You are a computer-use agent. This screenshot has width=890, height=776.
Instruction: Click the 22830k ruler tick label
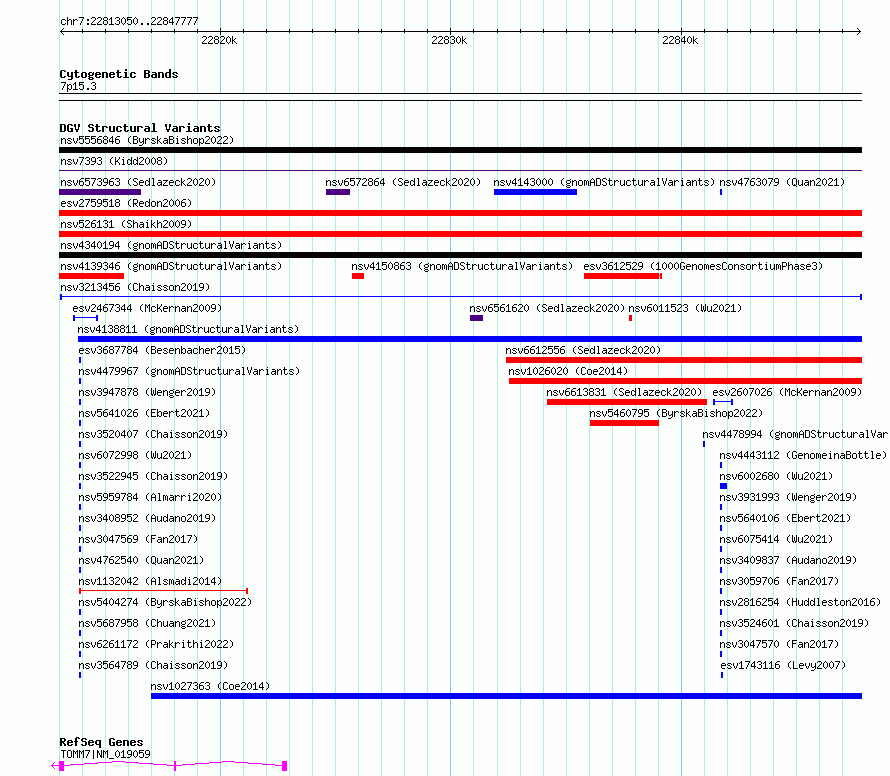click(x=449, y=40)
